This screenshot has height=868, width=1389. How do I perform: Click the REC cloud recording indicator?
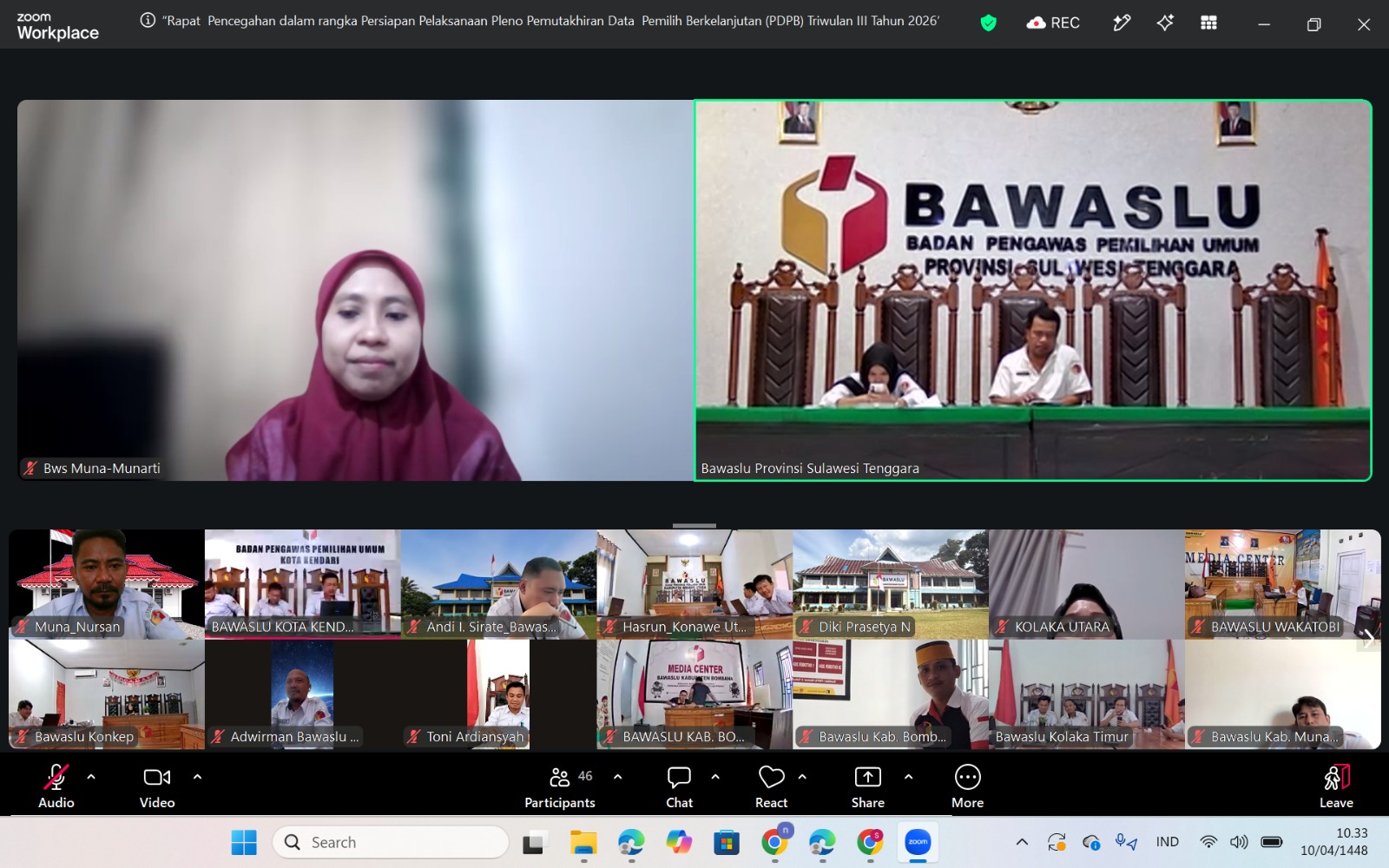coord(1053,23)
